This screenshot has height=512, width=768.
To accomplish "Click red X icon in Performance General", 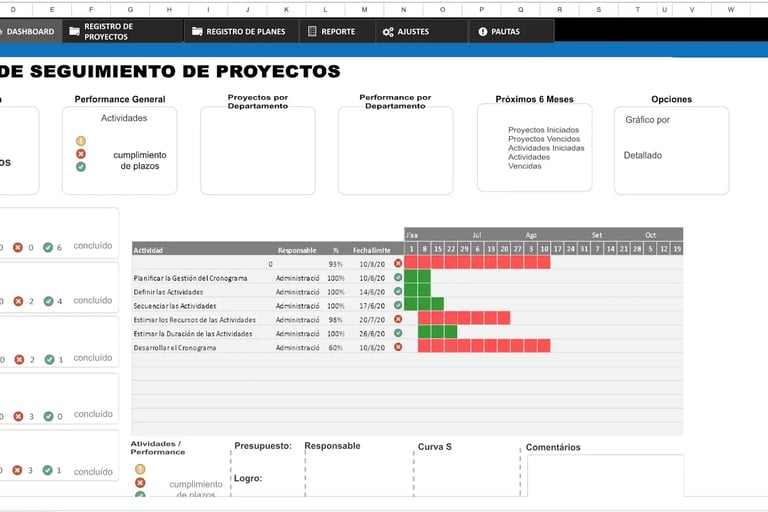I will 81,154.
